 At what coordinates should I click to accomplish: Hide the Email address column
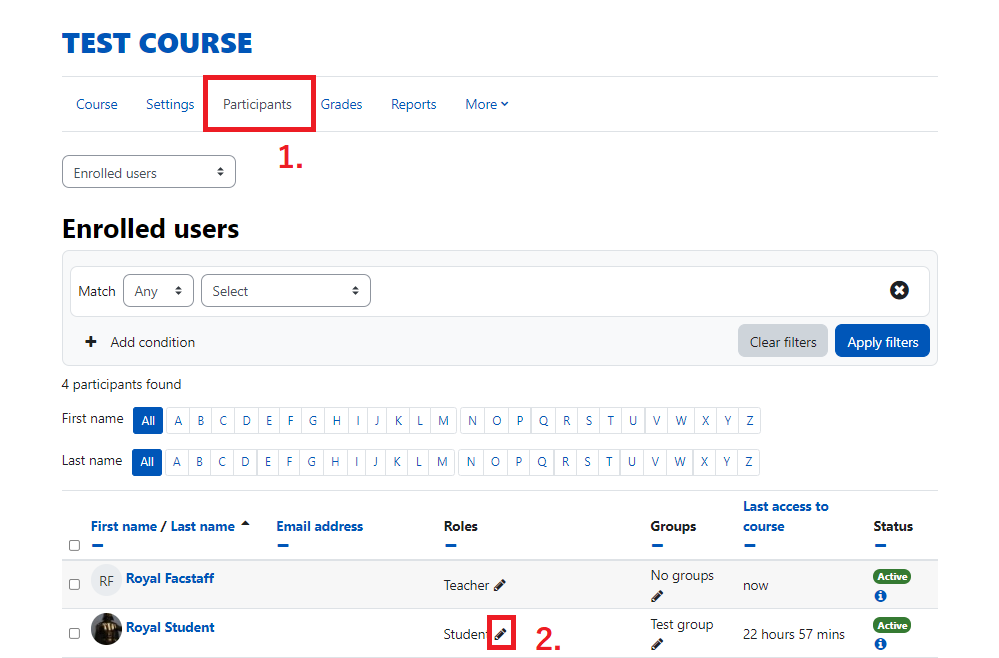(x=283, y=545)
